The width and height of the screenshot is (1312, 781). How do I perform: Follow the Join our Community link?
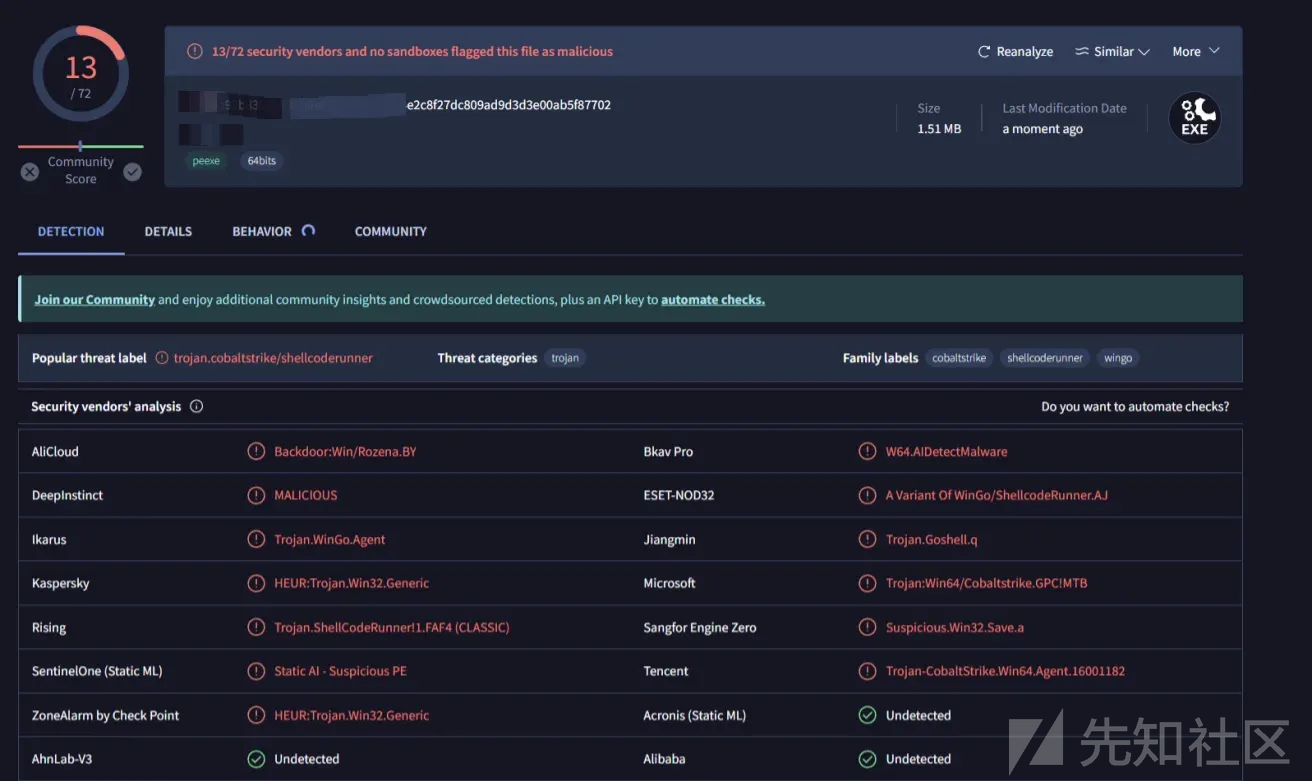(x=95, y=299)
